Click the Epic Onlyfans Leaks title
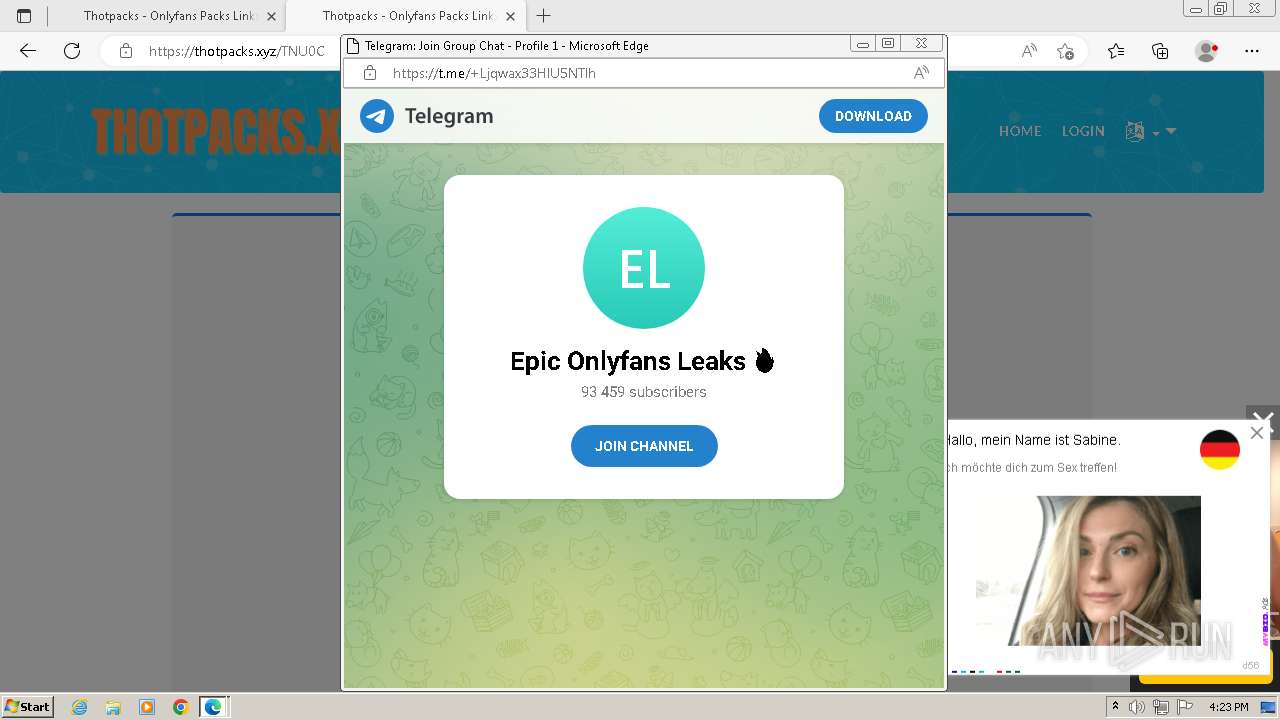Screen dimensions: 1280x720 642,361
